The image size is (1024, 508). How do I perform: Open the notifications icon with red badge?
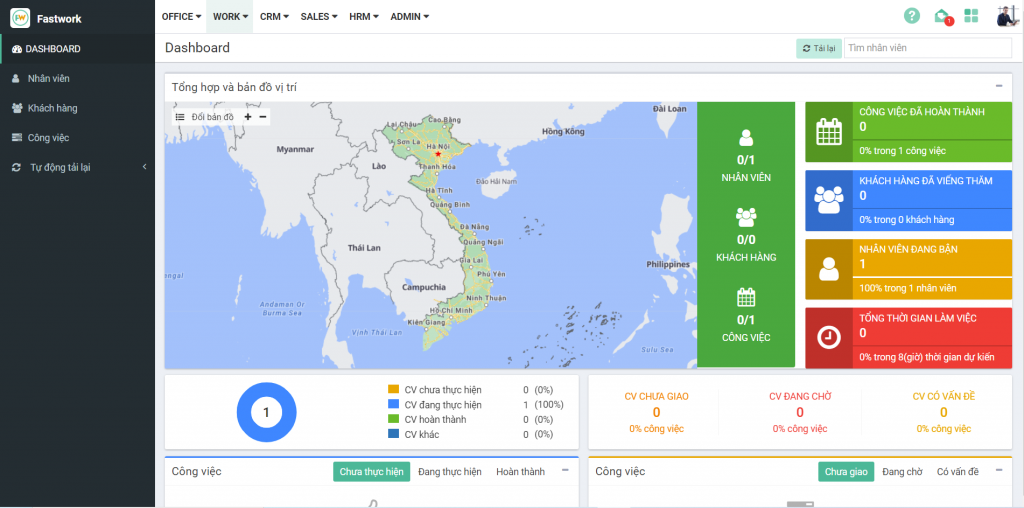942,16
